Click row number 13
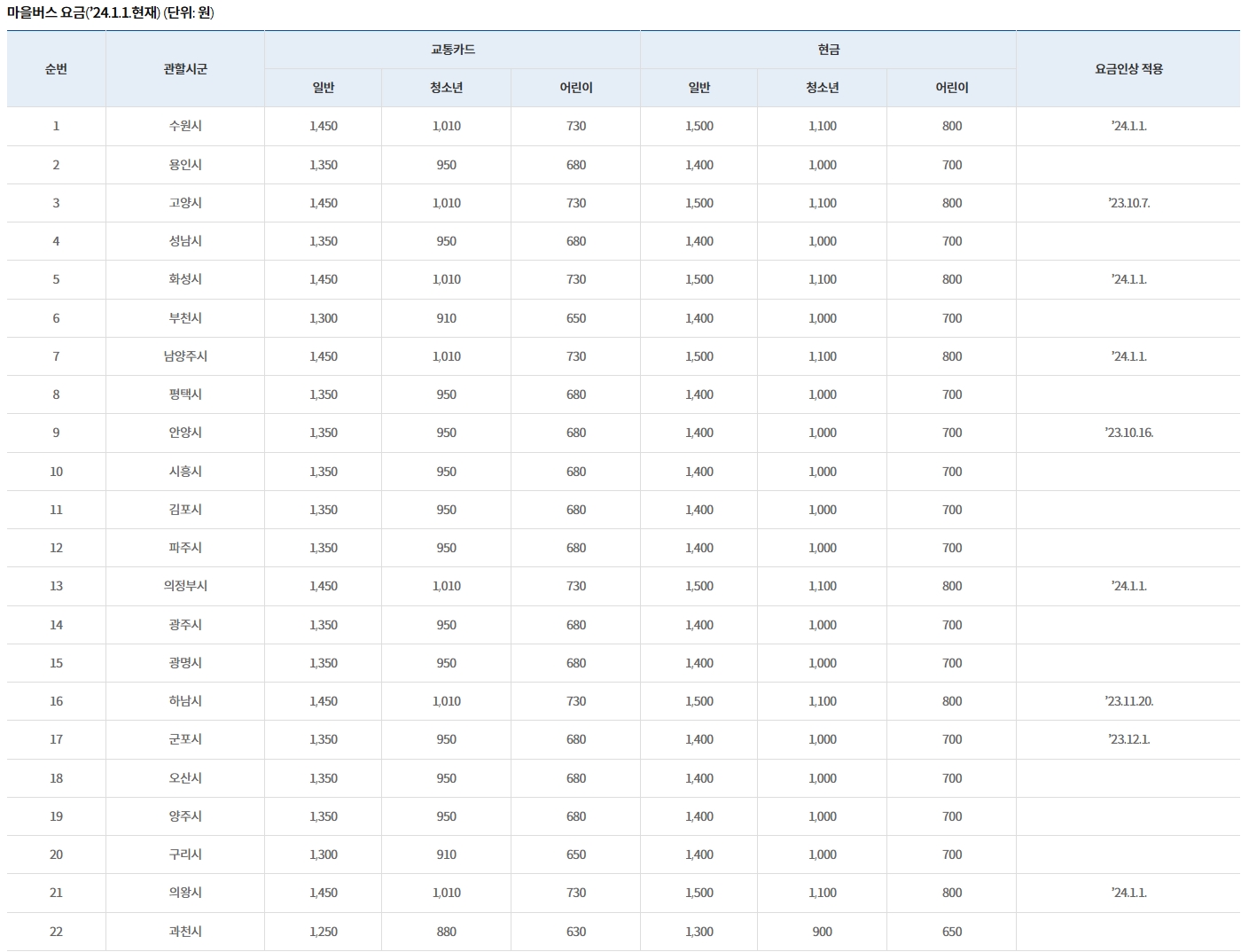 pos(56,586)
